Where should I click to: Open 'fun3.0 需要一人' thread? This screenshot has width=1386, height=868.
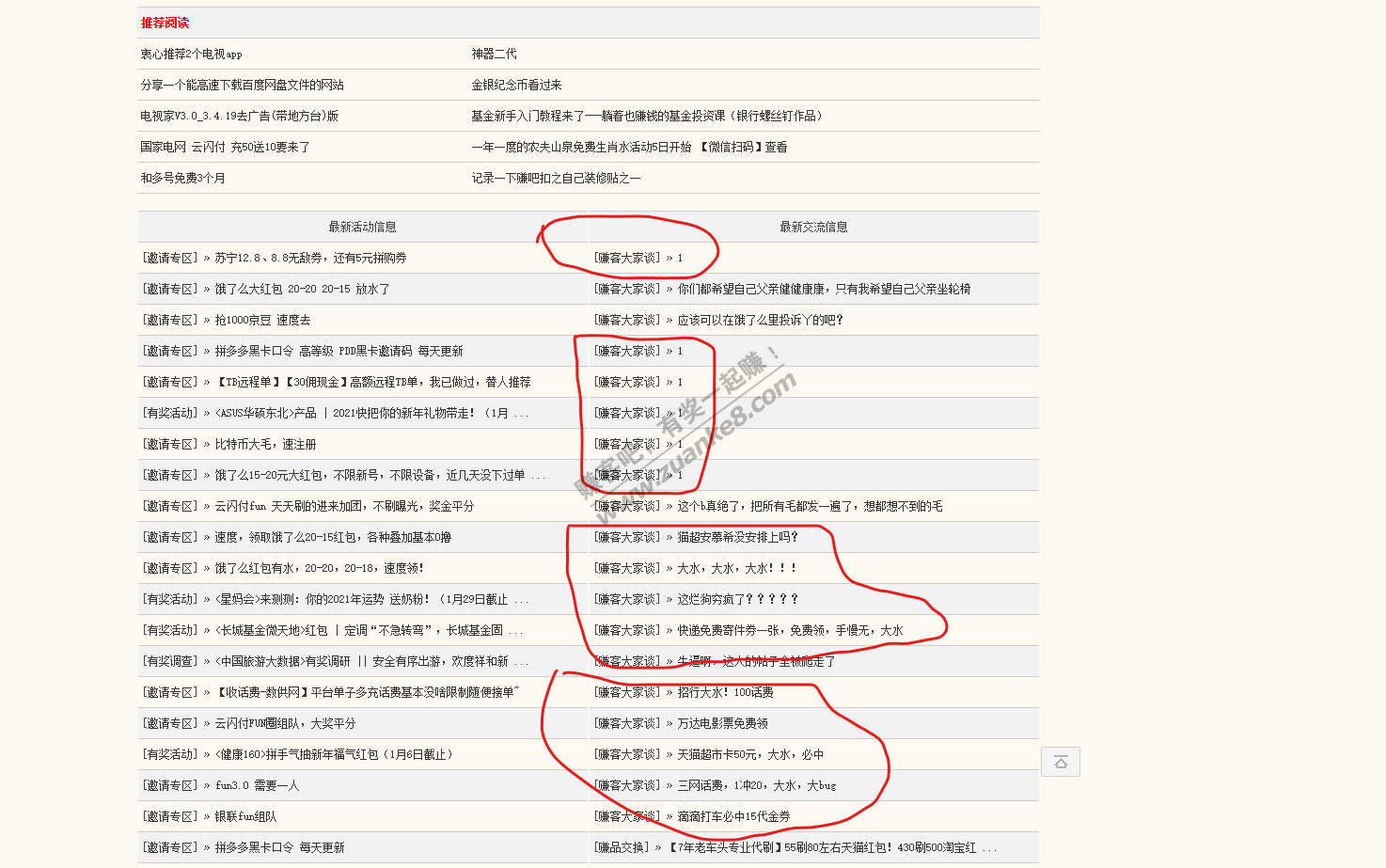[258, 785]
